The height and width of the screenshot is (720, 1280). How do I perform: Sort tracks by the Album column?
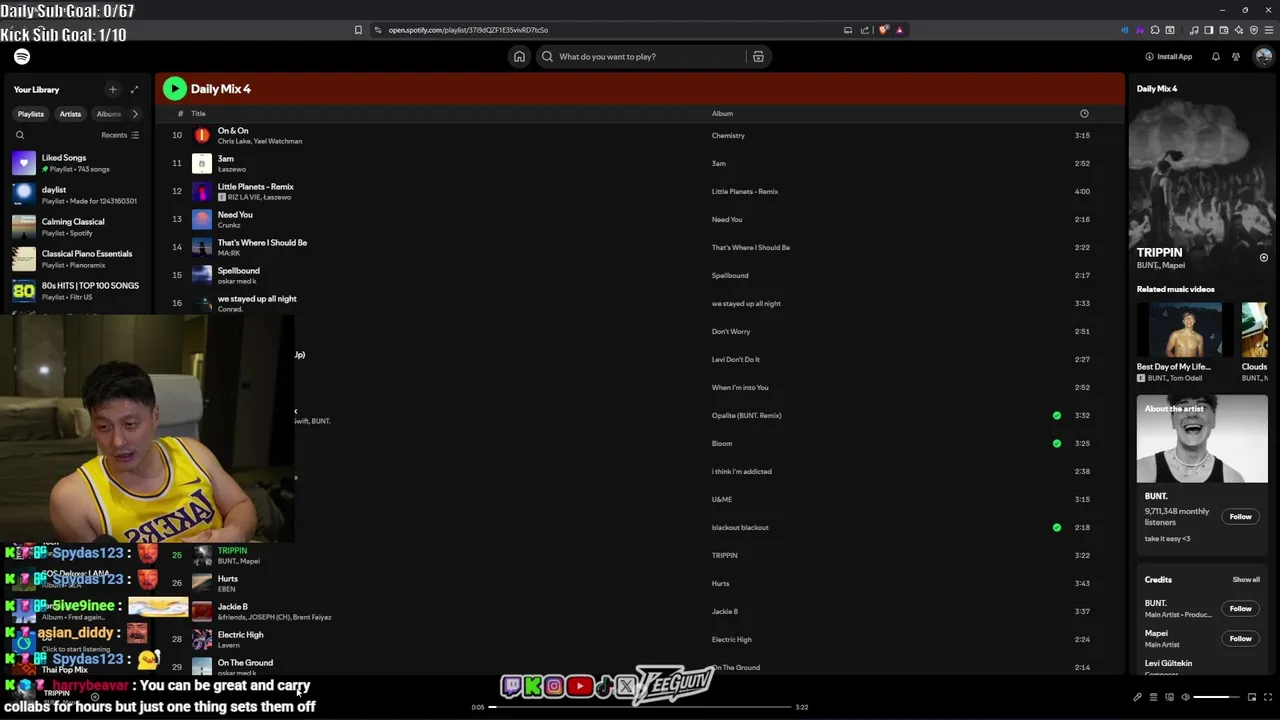pyautogui.click(x=722, y=114)
